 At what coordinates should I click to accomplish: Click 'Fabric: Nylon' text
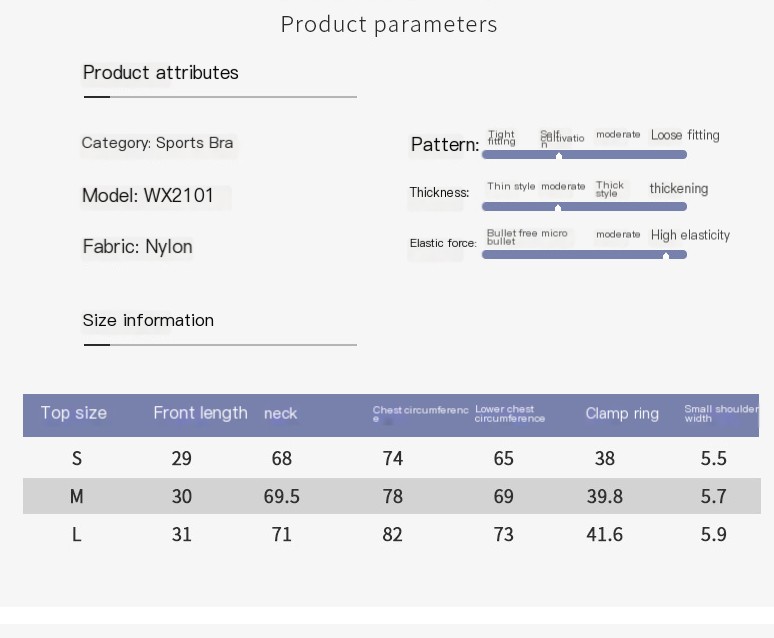click(137, 246)
